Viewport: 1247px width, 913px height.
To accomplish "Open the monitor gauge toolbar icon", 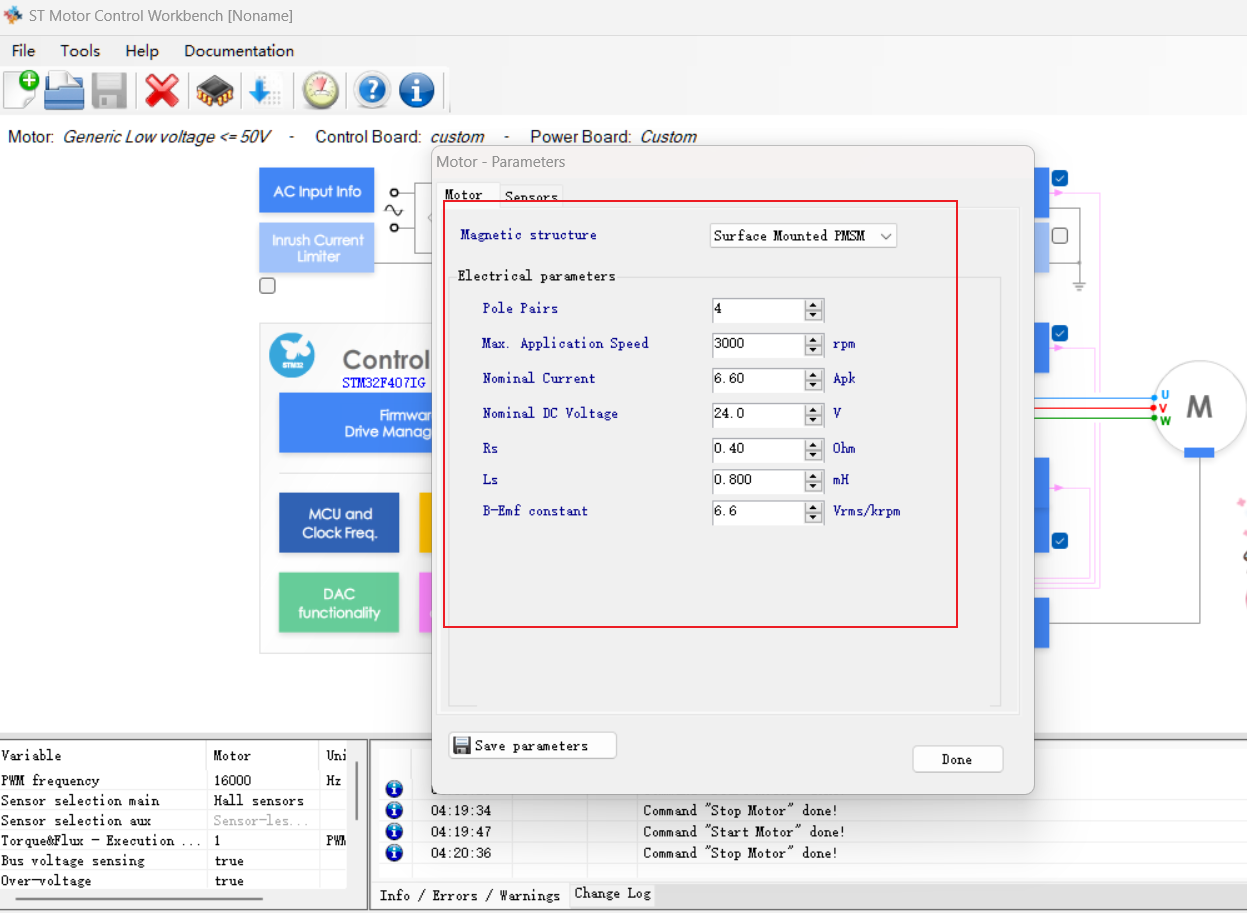I will click(x=320, y=90).
